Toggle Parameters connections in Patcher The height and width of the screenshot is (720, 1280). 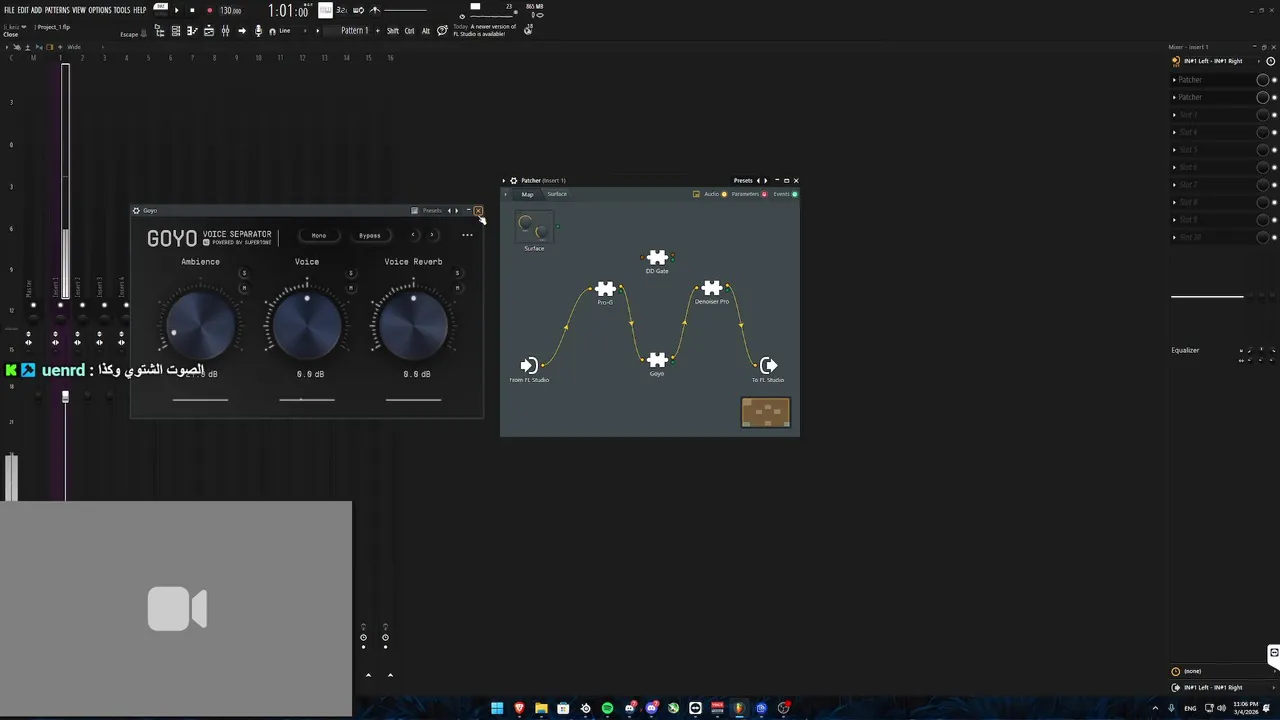[749, 194]
